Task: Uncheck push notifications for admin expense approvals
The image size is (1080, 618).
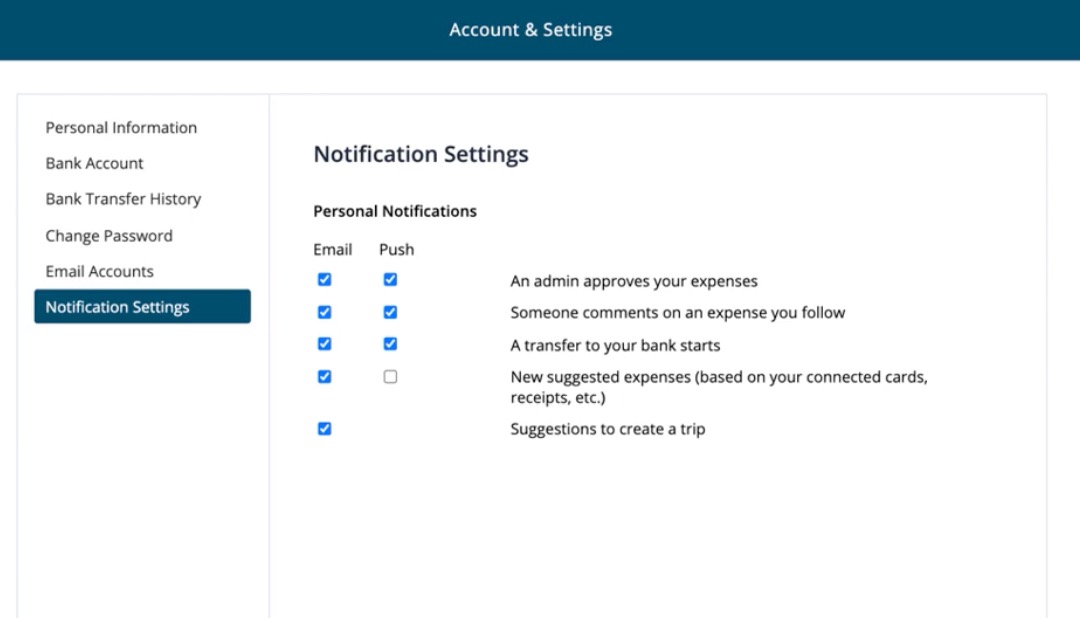Action: pos(389,279)
